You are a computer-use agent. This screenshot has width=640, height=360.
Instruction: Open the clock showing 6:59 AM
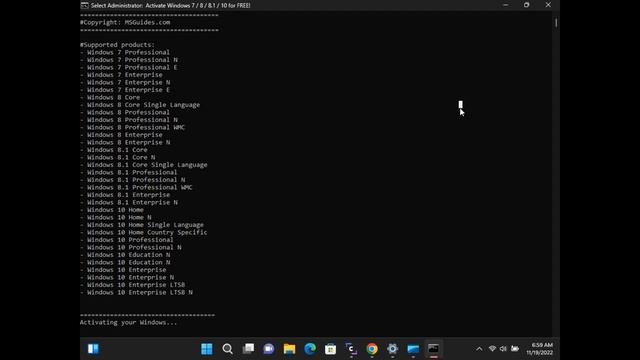tap(540, 349)
